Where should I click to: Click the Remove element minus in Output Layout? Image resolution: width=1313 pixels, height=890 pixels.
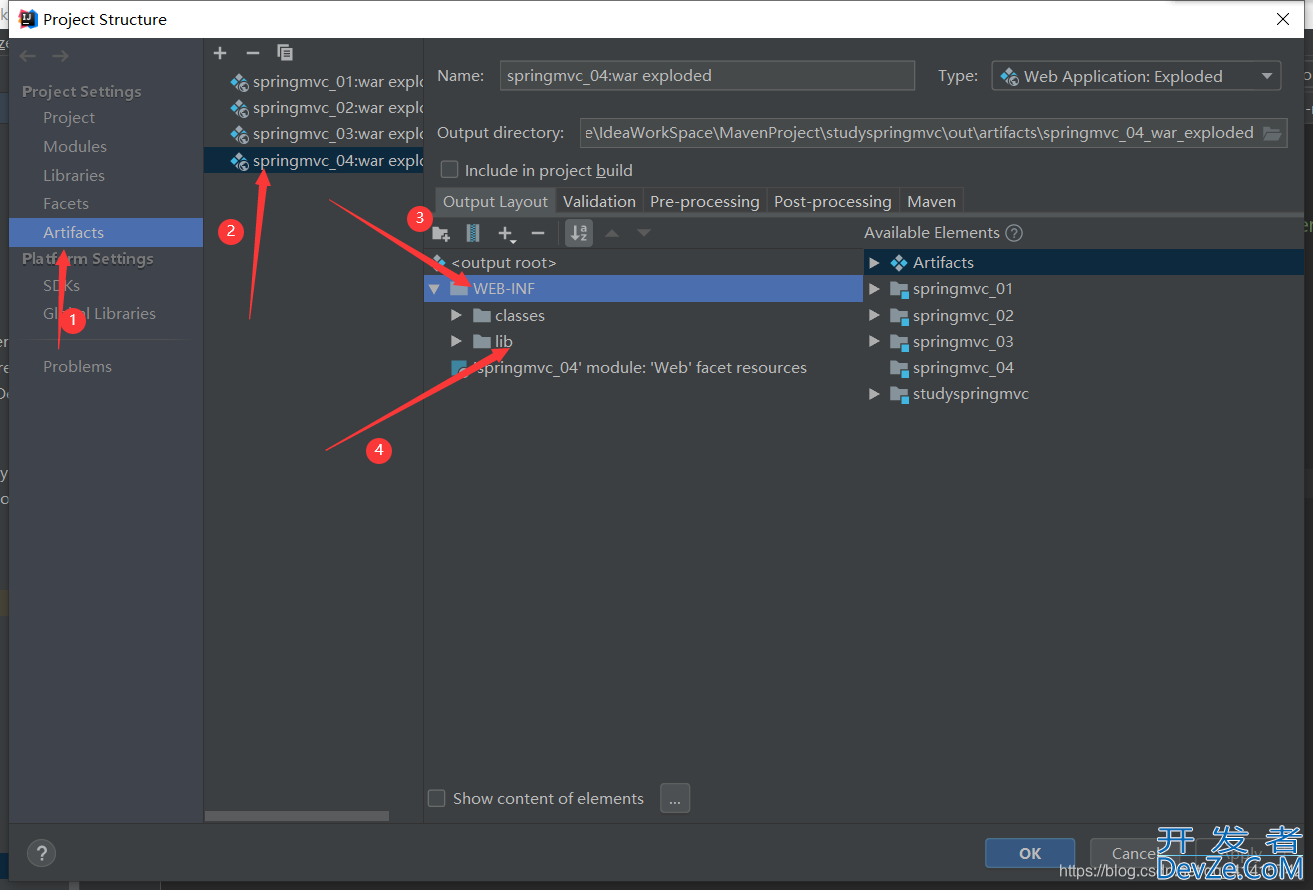(x=538, y=233)
